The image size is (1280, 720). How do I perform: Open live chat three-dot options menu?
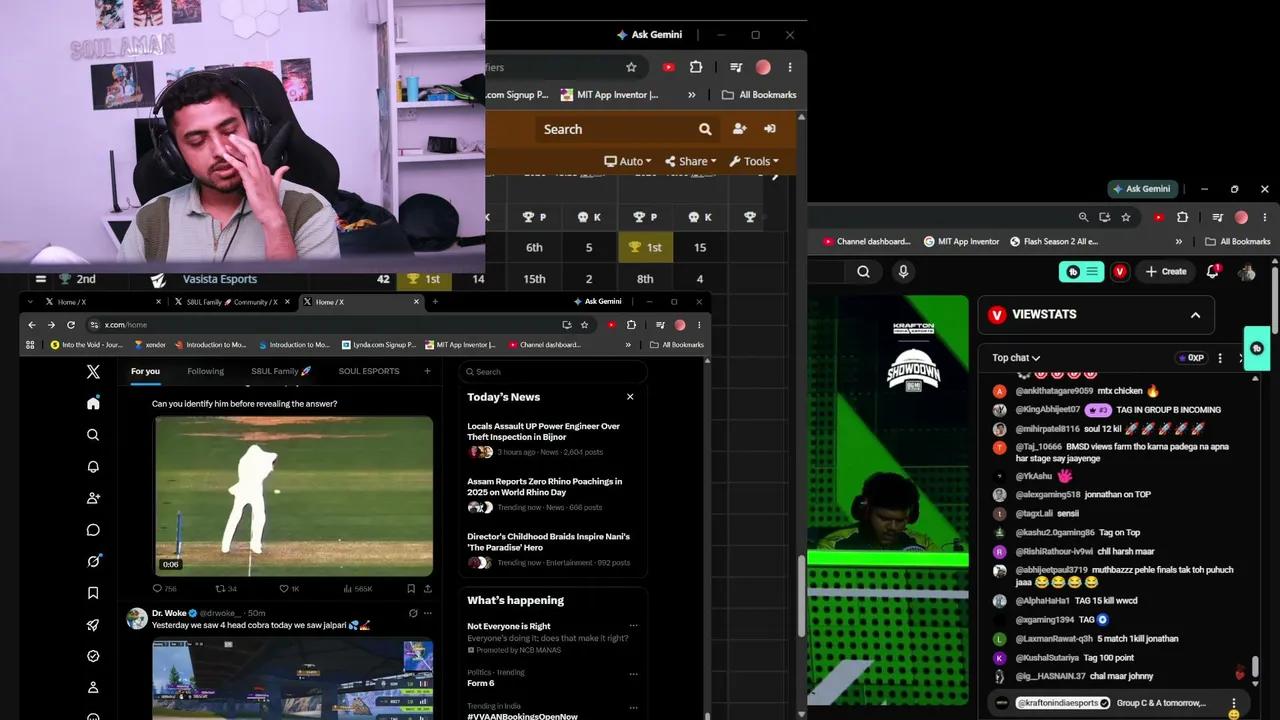(x=1220, y=358)
